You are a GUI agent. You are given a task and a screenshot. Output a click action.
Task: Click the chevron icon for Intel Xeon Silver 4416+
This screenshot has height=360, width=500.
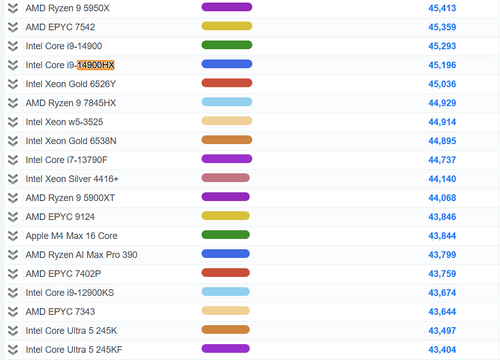point(13,179)
